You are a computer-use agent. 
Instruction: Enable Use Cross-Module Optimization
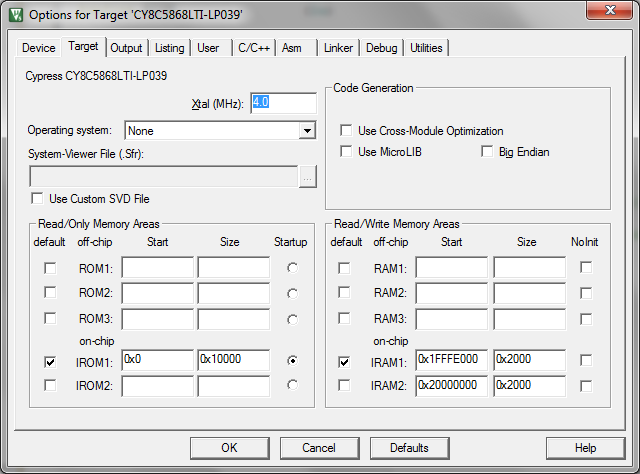click(346, 131)
